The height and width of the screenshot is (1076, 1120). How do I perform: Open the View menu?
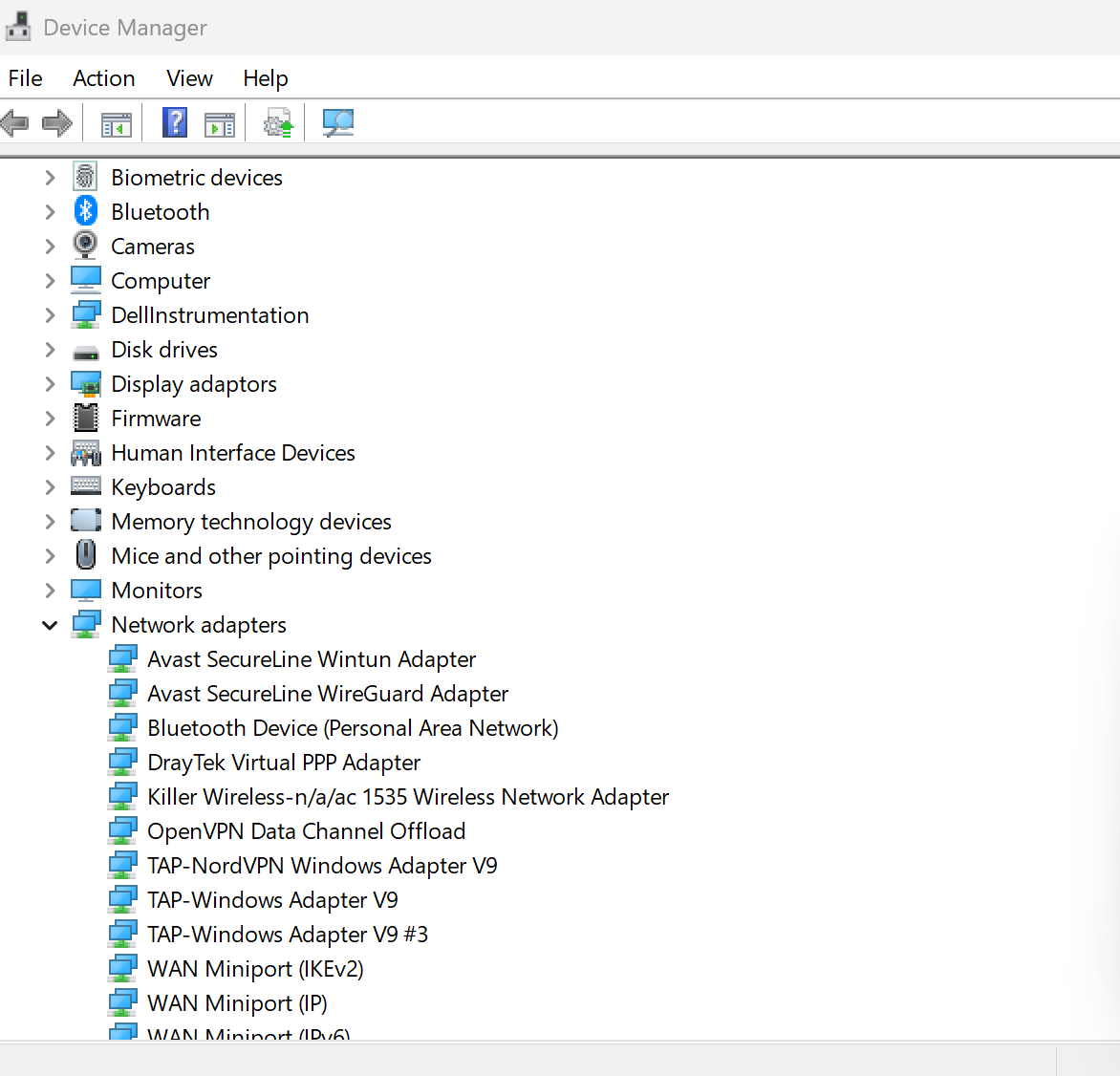tap(189, 78)
